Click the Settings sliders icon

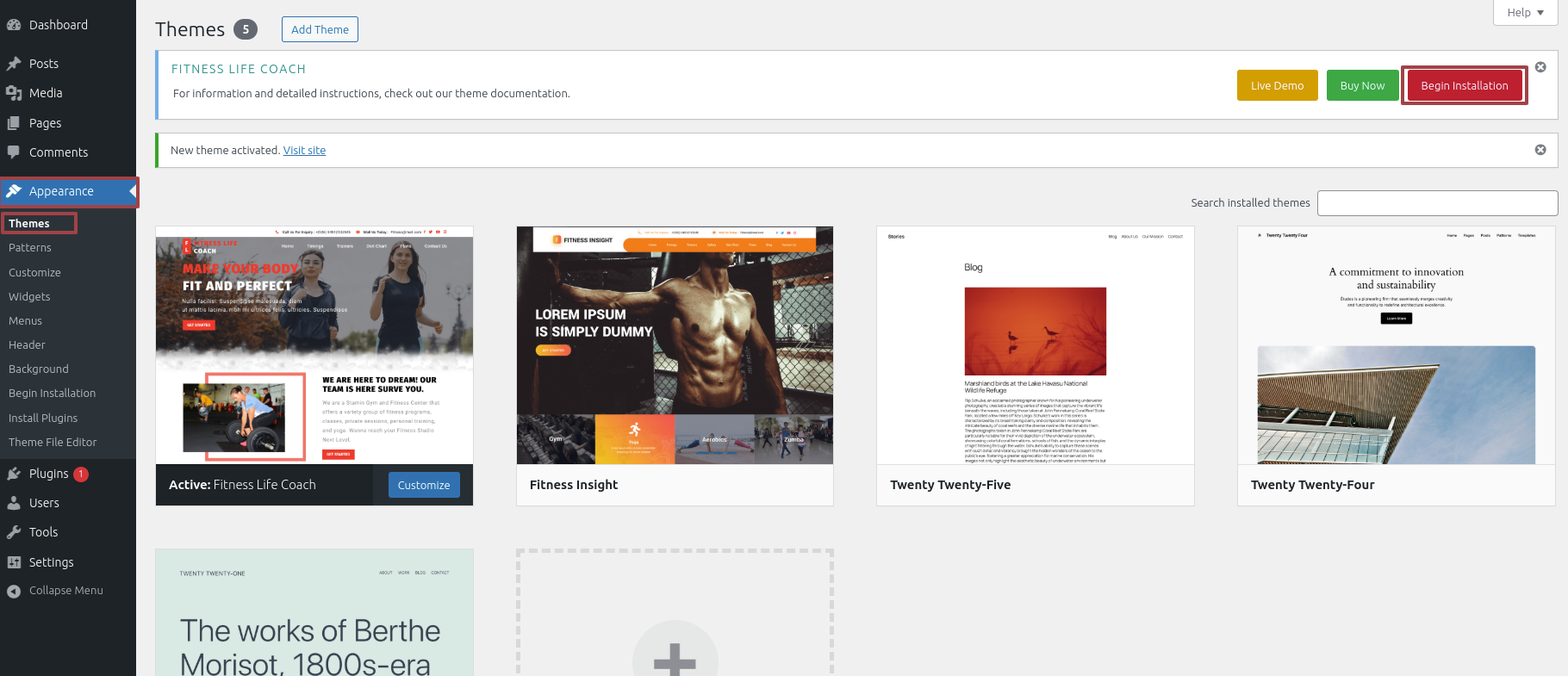(x=14, y=562)
